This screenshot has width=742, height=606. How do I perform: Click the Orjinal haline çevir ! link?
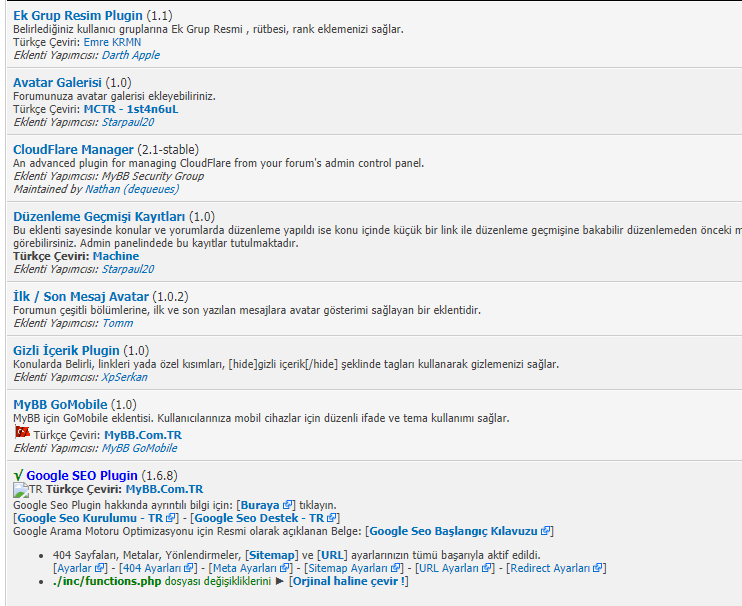pyautogui.click(x=349, y=581)
